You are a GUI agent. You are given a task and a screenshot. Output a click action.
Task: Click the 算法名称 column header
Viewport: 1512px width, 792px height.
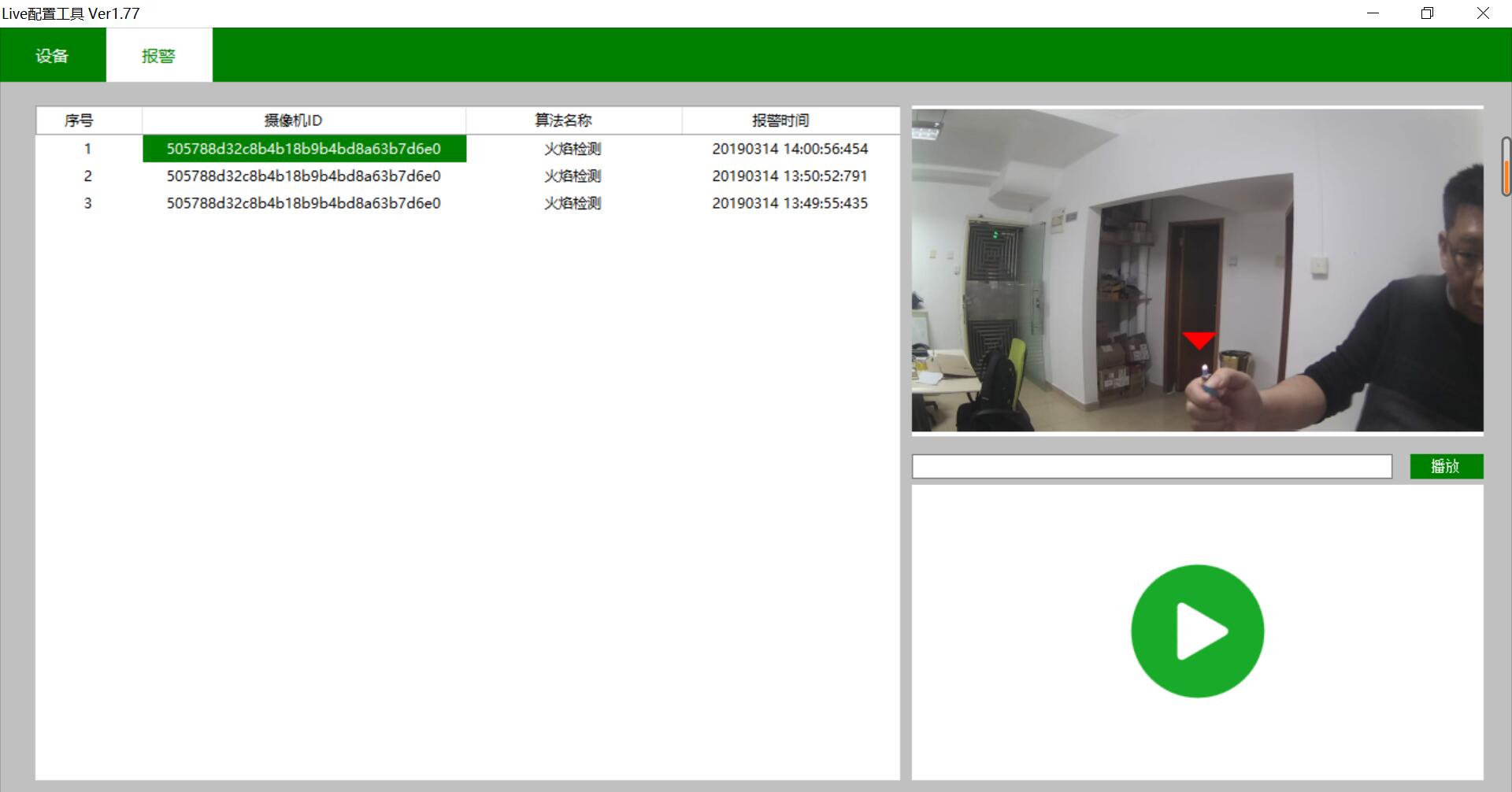click(x=574, y=120)
